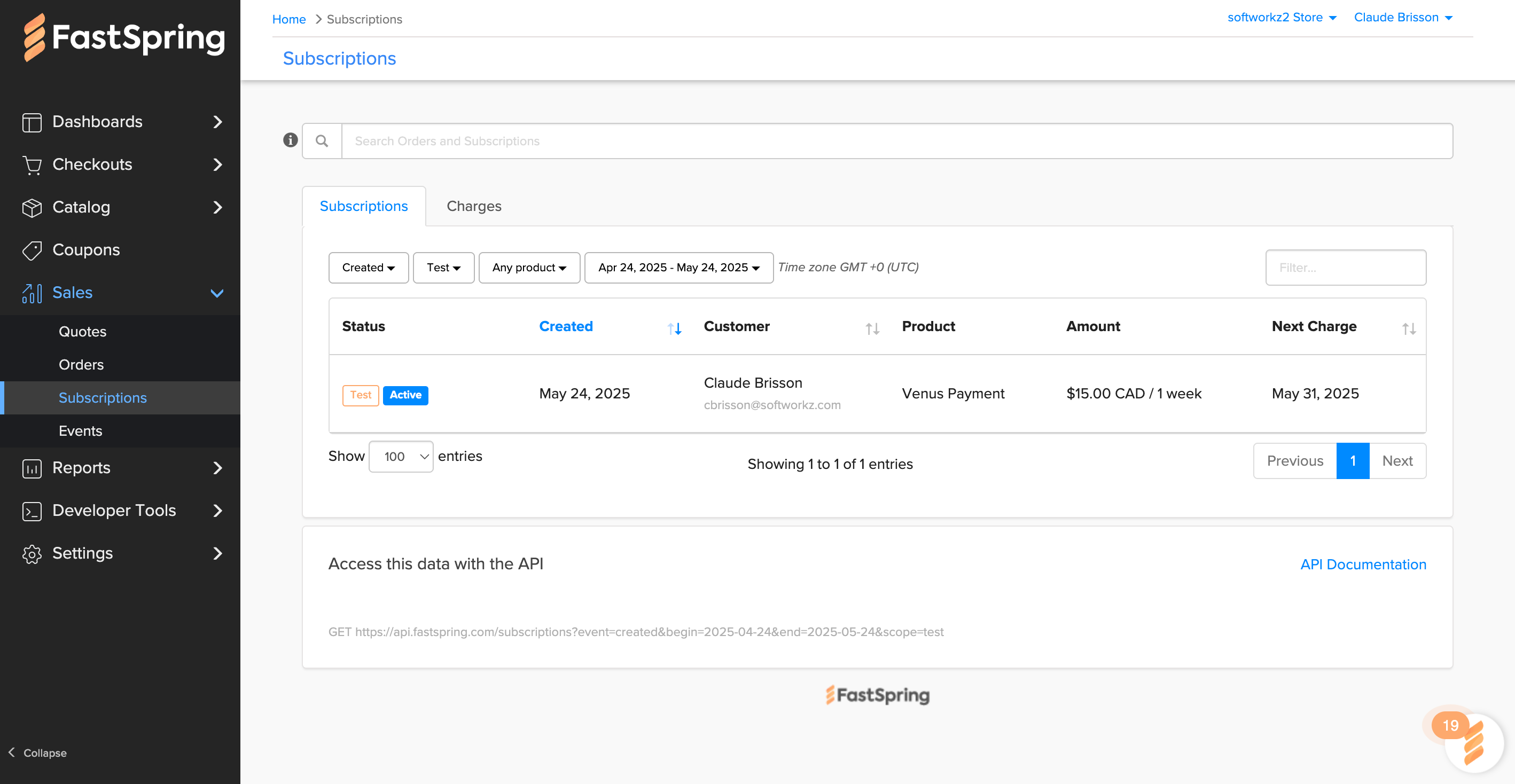
Task: Click the Previous page button
Action: [x=1294, y=461]
